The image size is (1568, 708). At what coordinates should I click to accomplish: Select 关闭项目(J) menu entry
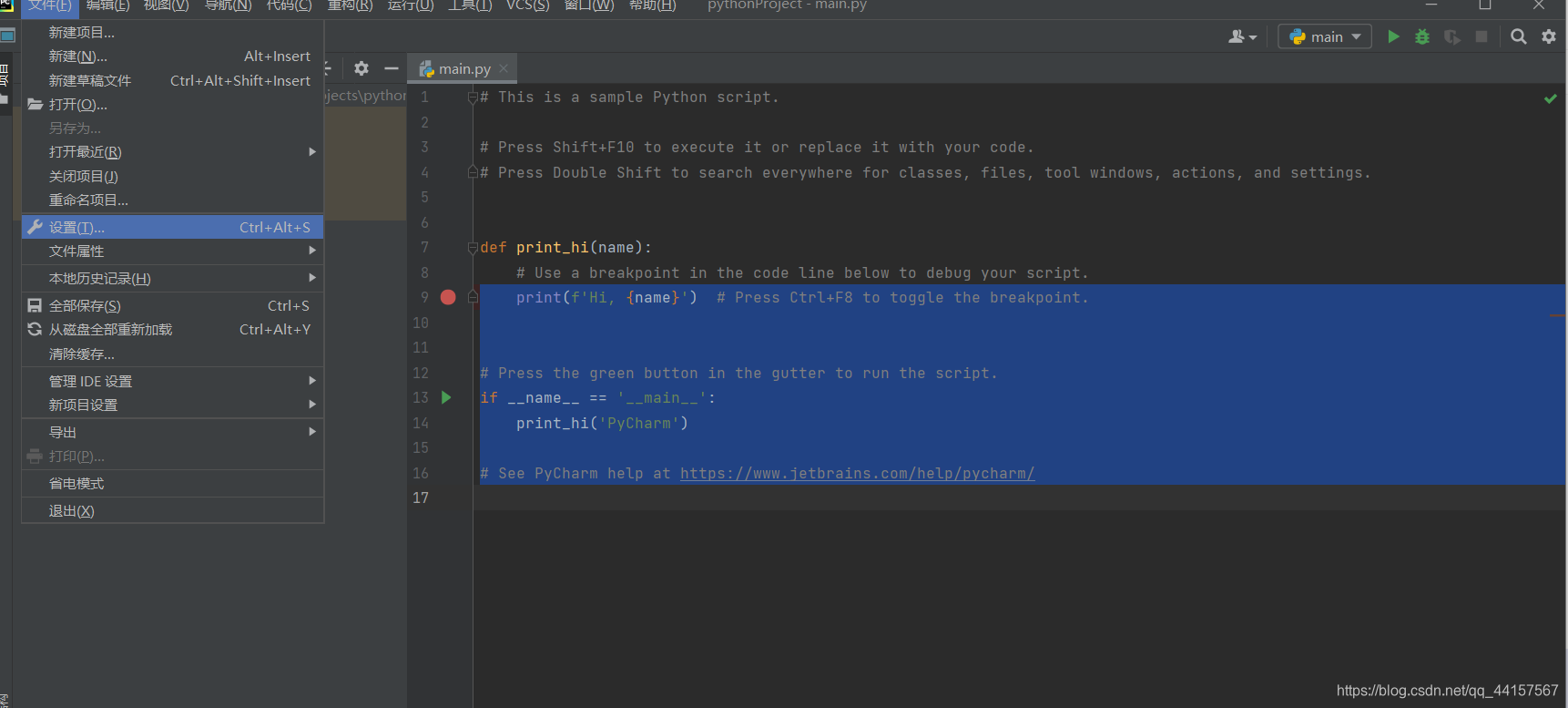click(172, 176)
